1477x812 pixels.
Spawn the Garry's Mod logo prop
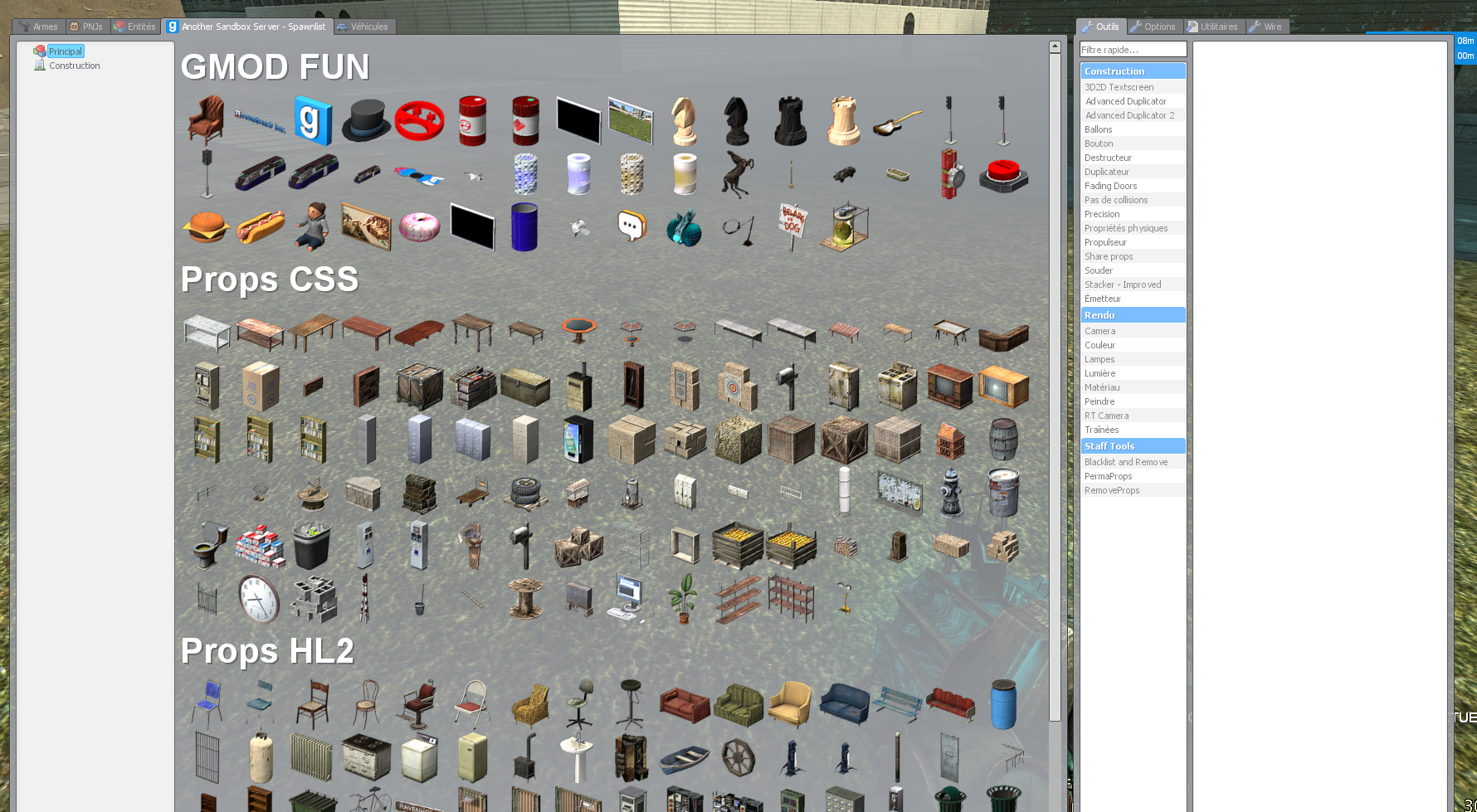pyautogui.click(x=313, y=119)
